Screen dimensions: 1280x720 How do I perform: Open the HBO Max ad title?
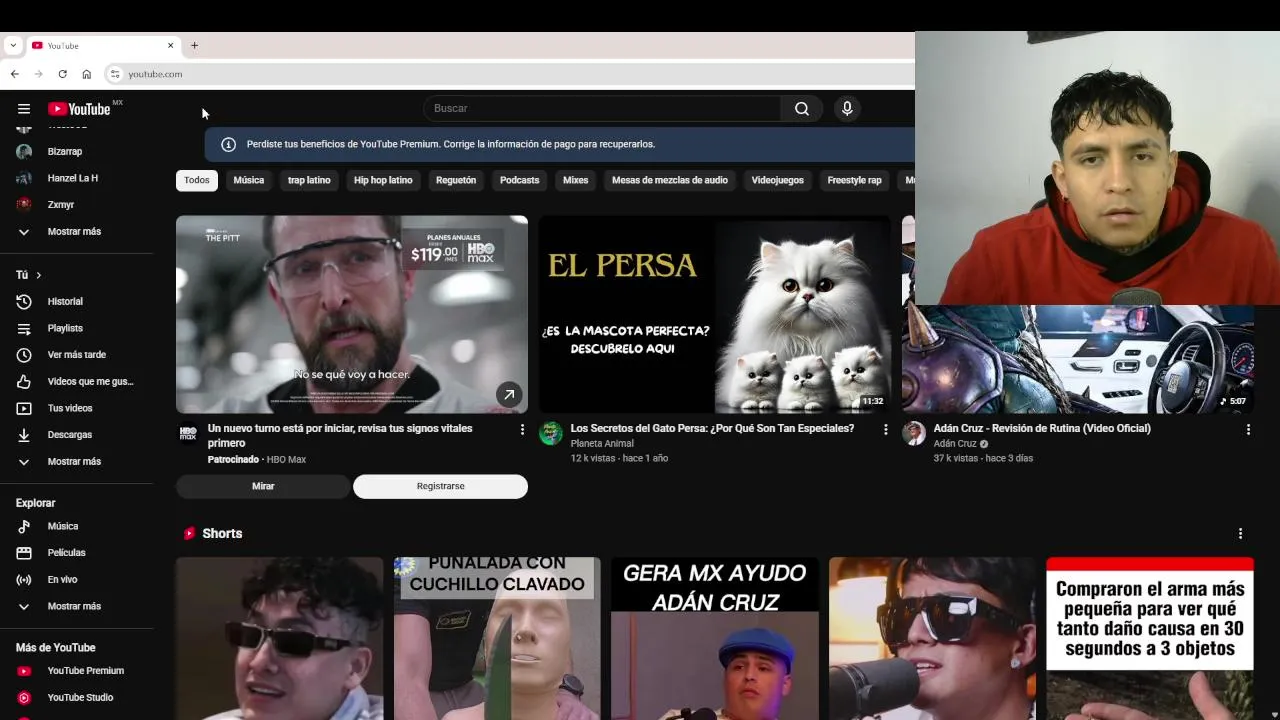340,436
